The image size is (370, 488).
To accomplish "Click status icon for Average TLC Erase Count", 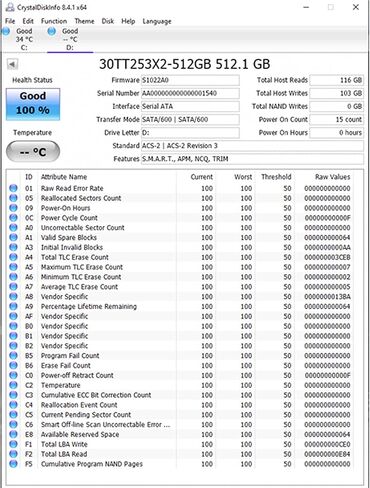I will coord(13,286).
